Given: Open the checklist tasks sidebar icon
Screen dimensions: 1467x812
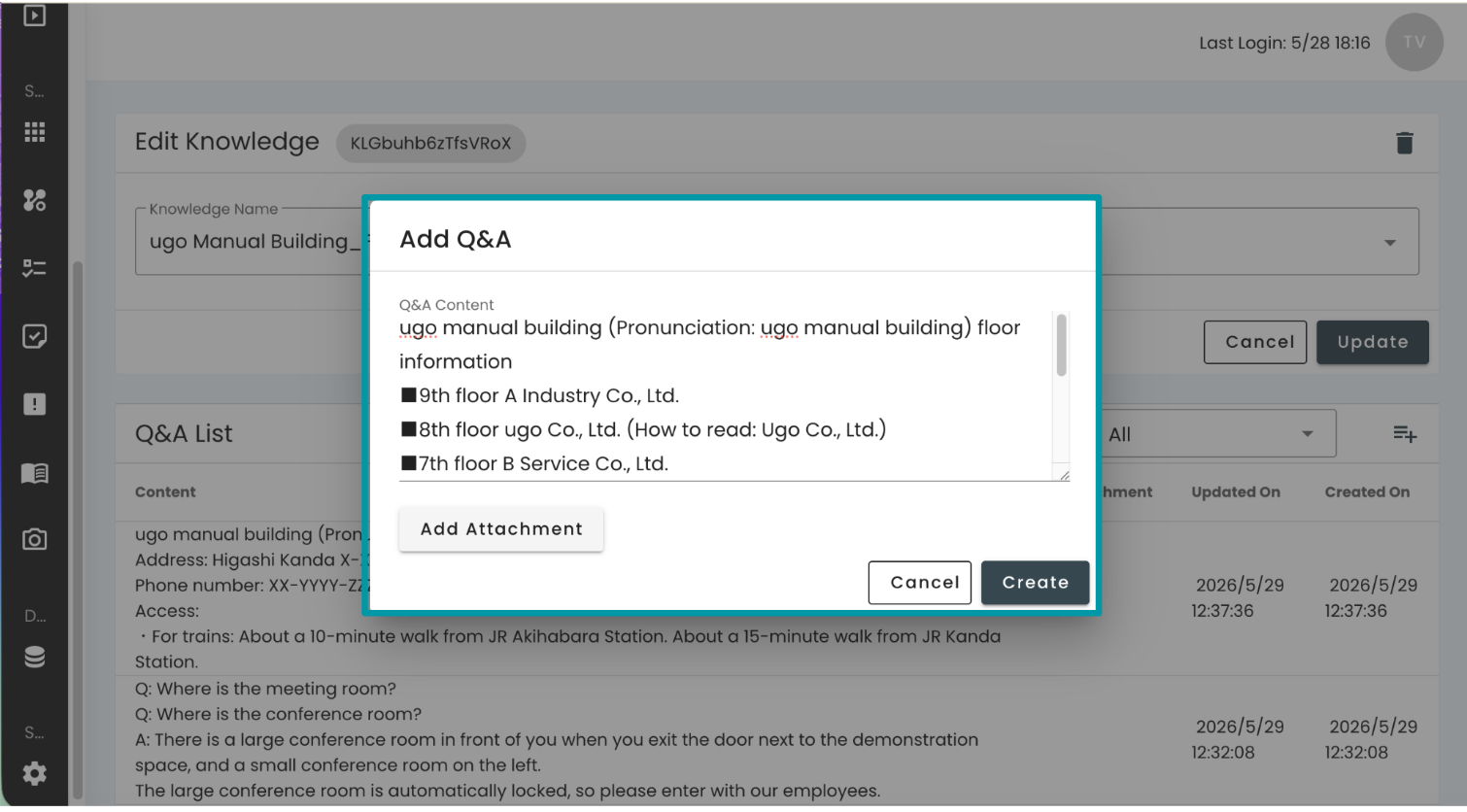Looking at the screenshot, I should [x=35, y=268].
